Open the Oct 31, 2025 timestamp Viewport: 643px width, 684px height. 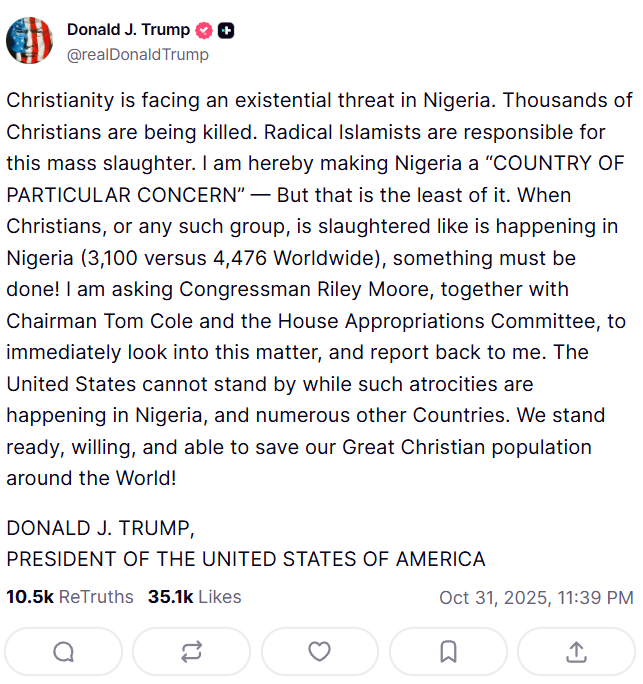[x=536, y=598]
